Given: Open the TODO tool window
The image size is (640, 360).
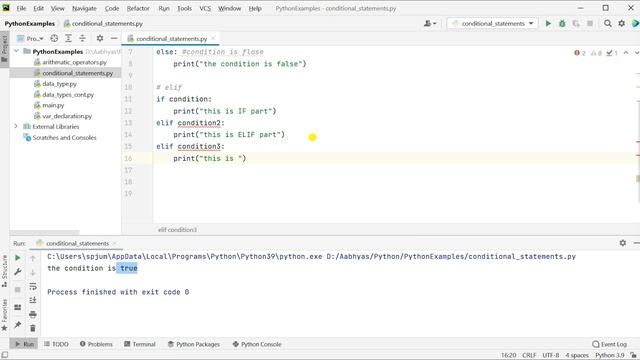Looking at the screenshot, I should click(x=56, y=344).
